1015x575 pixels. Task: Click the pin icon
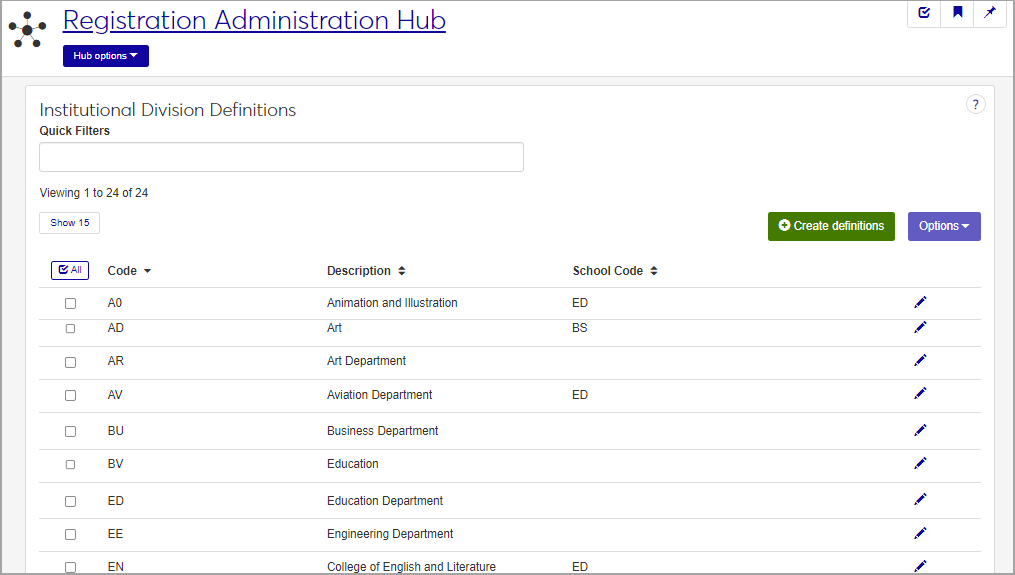click(990, 13)
